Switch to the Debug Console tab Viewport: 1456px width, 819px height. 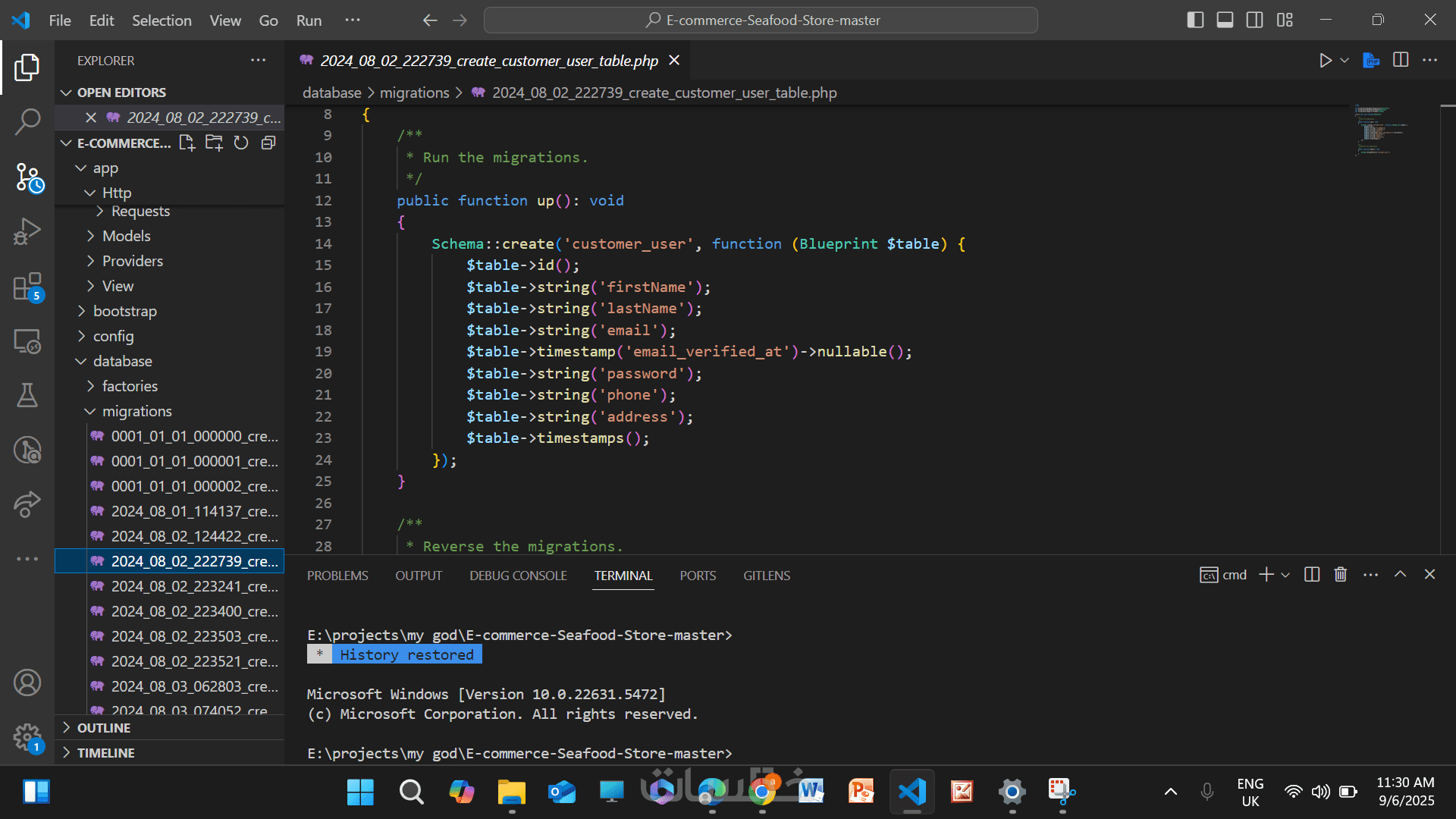[x=518, y=576]
